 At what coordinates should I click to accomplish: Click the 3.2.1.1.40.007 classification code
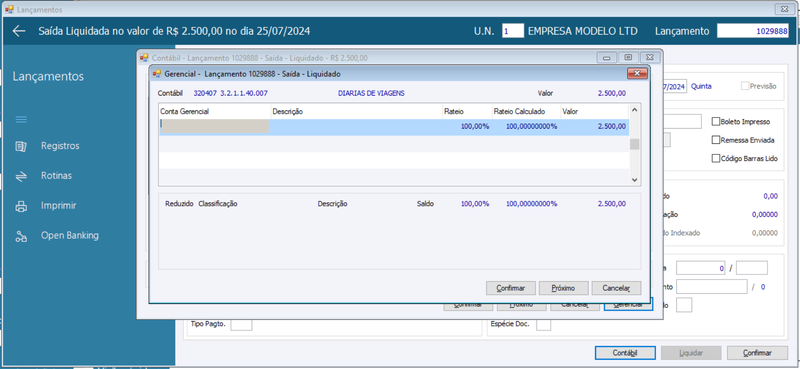point(244,93)
